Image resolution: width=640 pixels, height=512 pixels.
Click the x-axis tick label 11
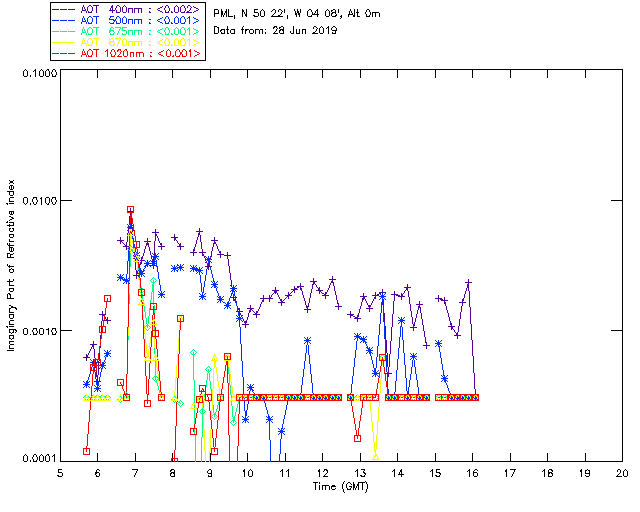point(285,473)
